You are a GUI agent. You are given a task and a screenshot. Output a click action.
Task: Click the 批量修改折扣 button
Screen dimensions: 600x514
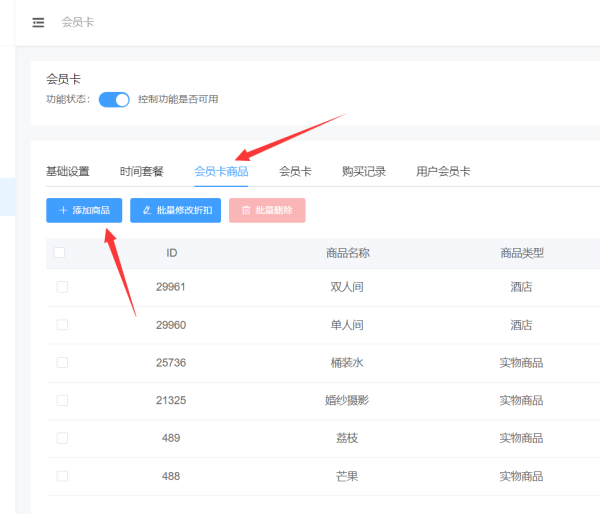tap(175, 211)
